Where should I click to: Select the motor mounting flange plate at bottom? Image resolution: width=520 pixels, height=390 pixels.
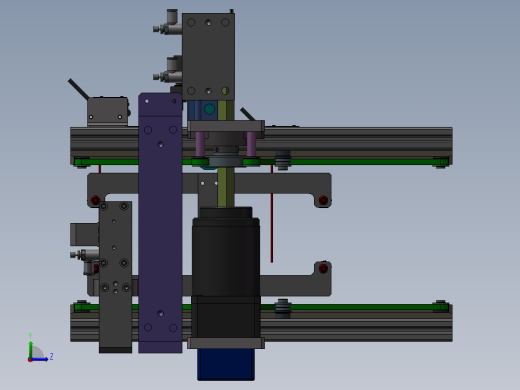coord(226,343)
